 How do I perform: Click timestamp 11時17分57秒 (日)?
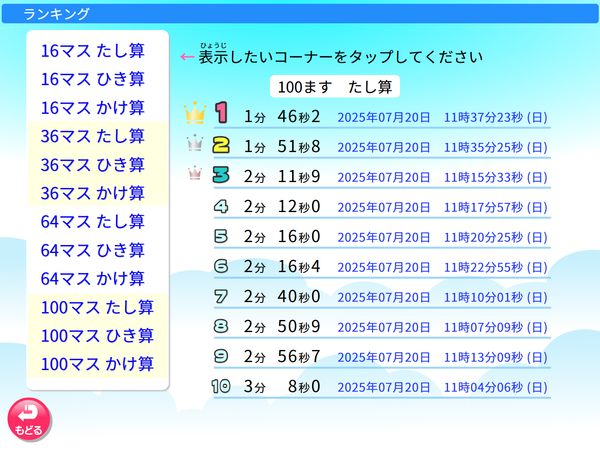(x=496, y=207)
